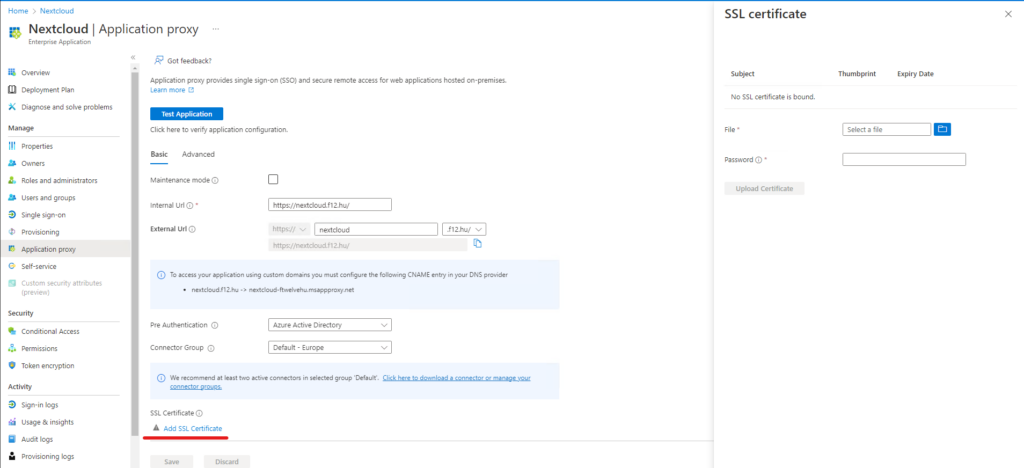Focus the External Url nextcloud subdomain field

(x=376, y=229)
